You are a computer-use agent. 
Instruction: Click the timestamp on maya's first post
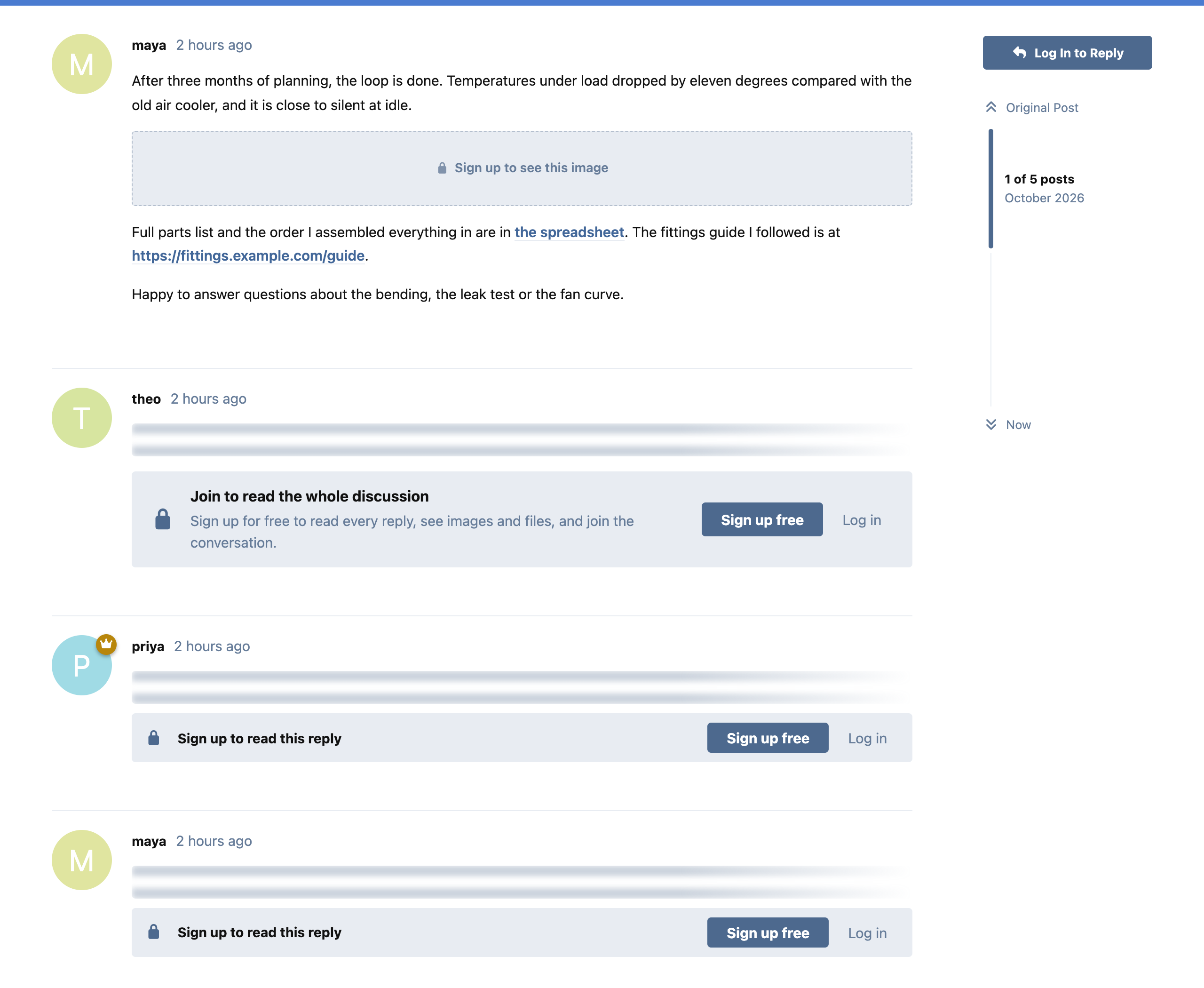click(214, 46)
